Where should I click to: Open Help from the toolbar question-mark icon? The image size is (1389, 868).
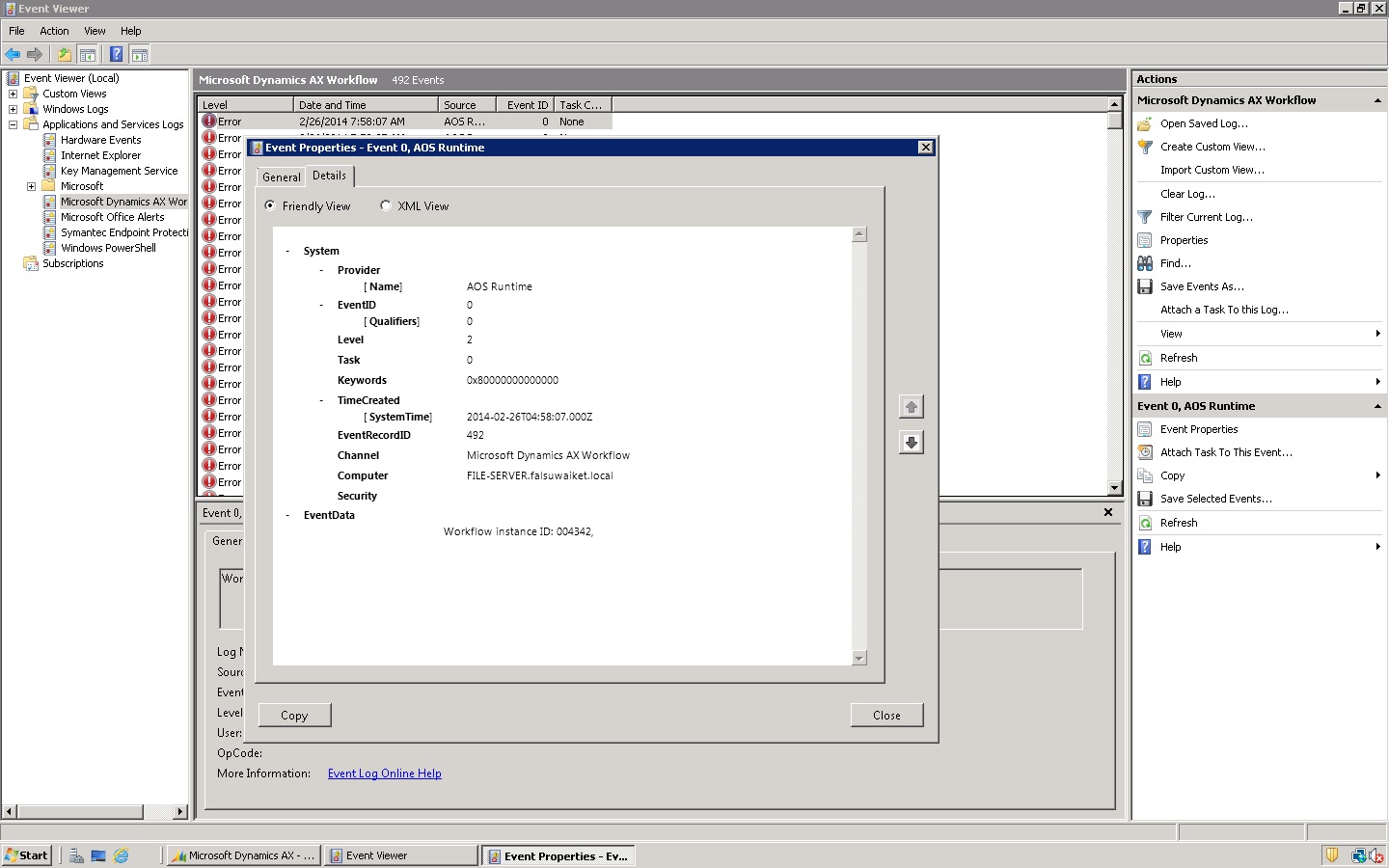[x=116, y=55]
